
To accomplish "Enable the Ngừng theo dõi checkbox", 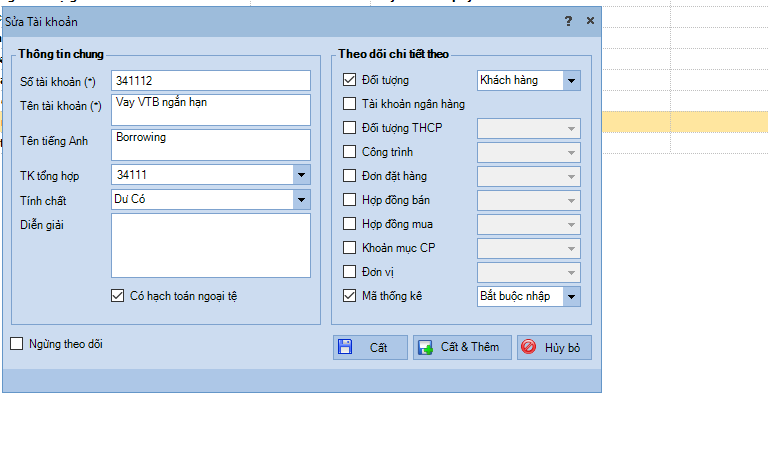I will 17,344.
